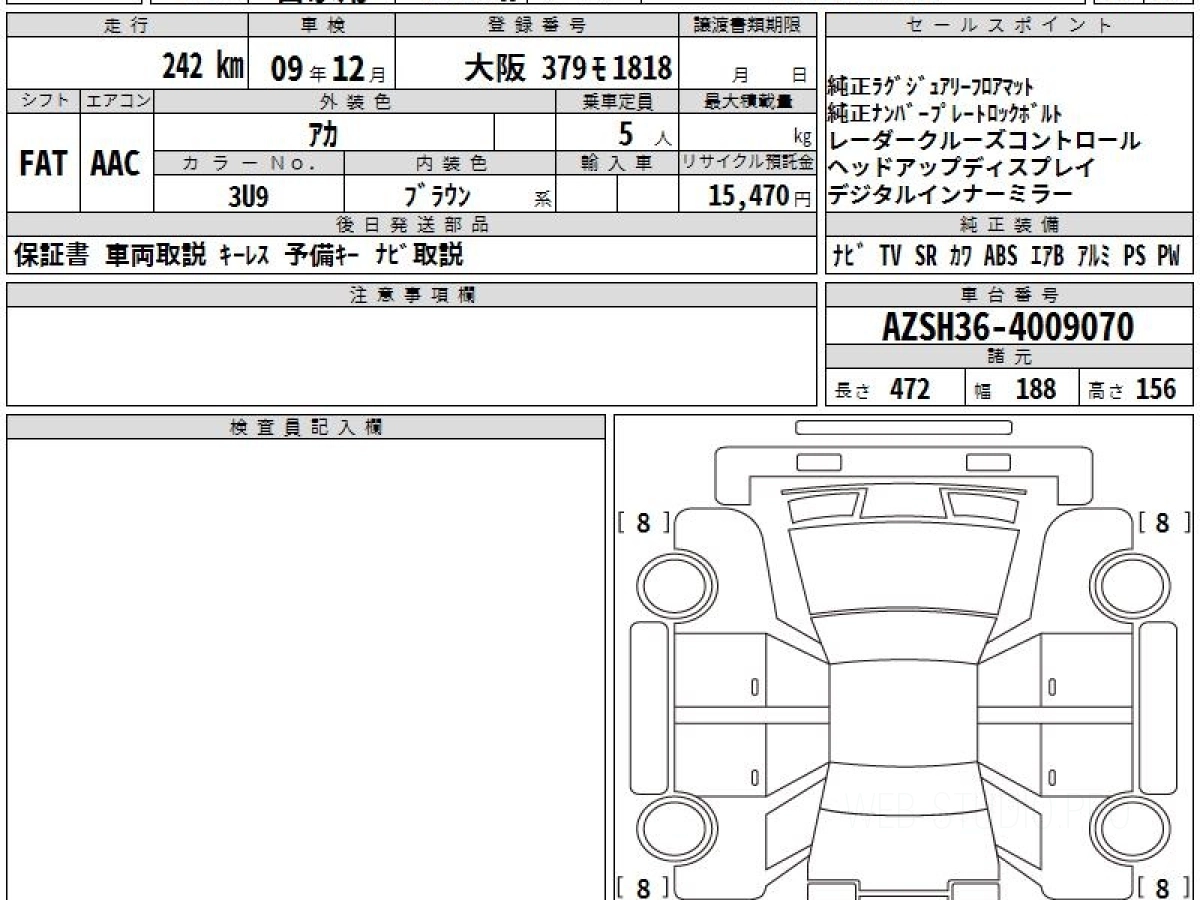This screenshot has height=900, width=1200.
Task: Select TV in factory equipment row
Action: point(890,256)
